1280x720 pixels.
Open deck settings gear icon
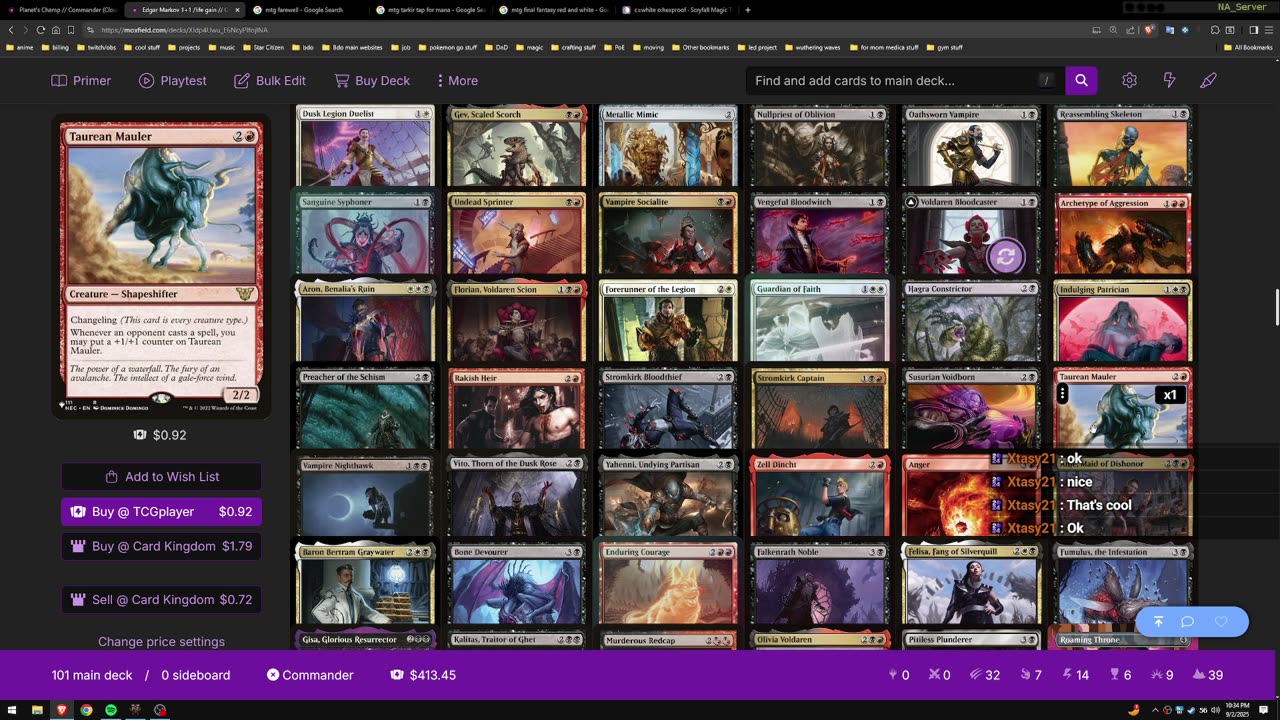(1129, 80)
